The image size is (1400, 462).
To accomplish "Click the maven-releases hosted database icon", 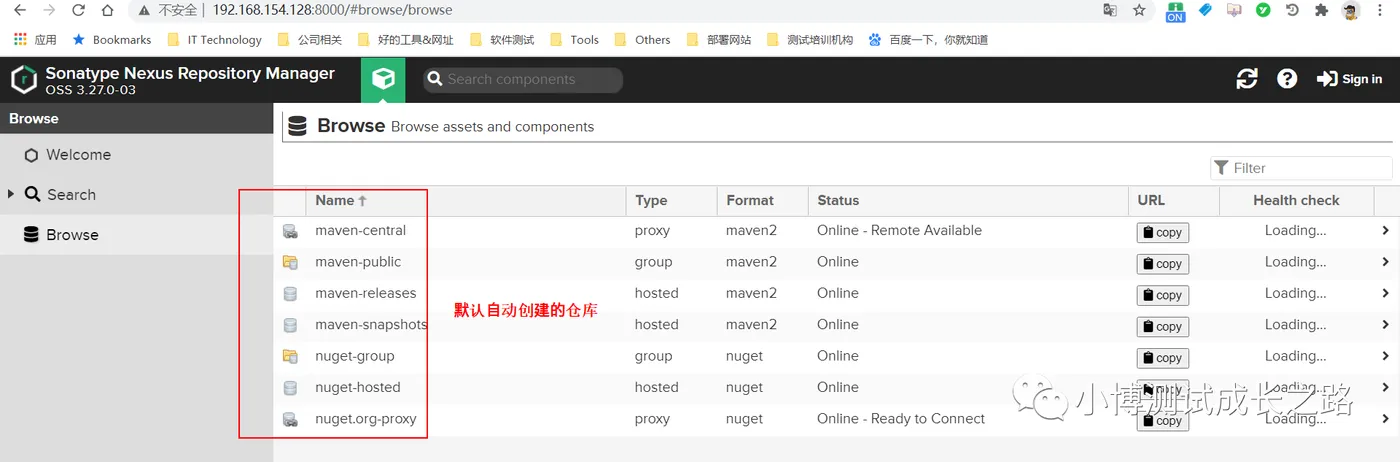I will [x=290, y=294].
